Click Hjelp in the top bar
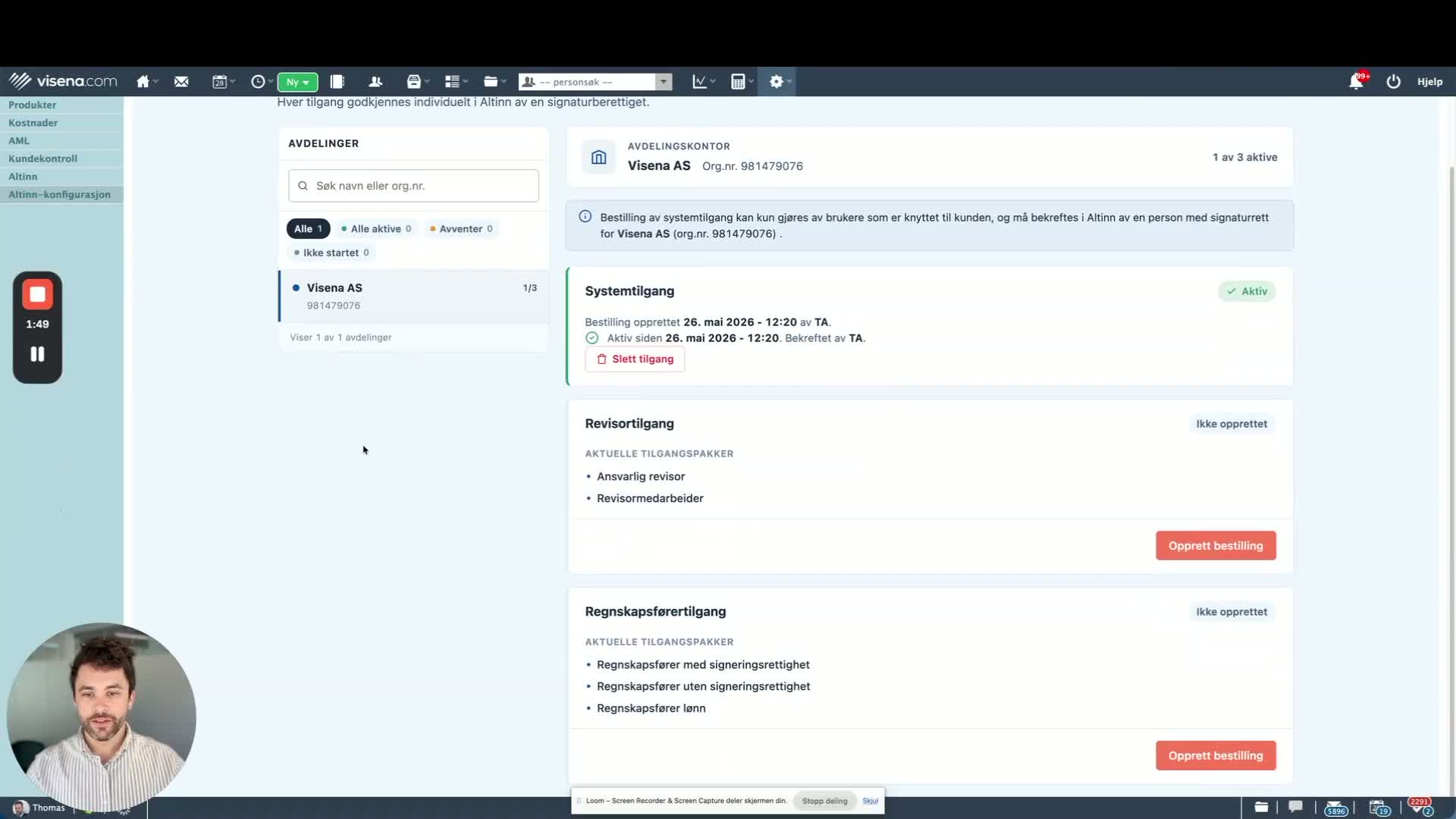The width and height of the screenshot is (1456, 819). point(1430,81)
